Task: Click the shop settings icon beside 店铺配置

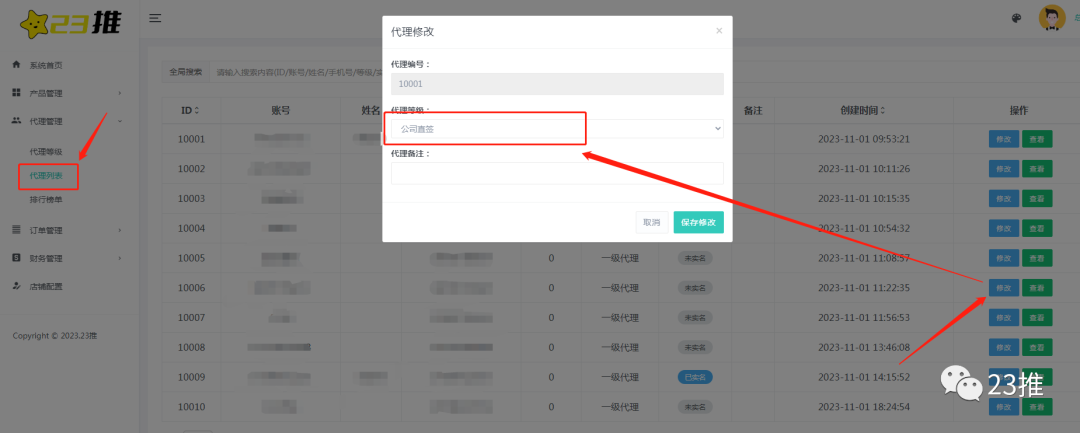Action: [17, 286]
